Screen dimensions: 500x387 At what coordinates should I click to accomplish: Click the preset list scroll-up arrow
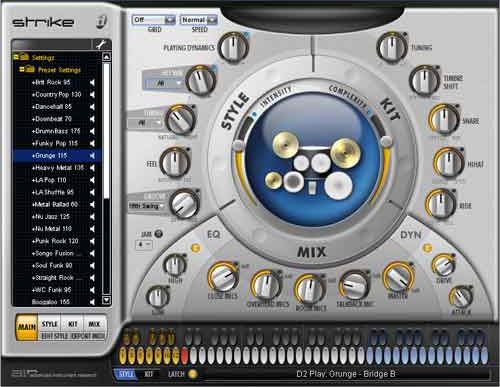tap(106, 57)
